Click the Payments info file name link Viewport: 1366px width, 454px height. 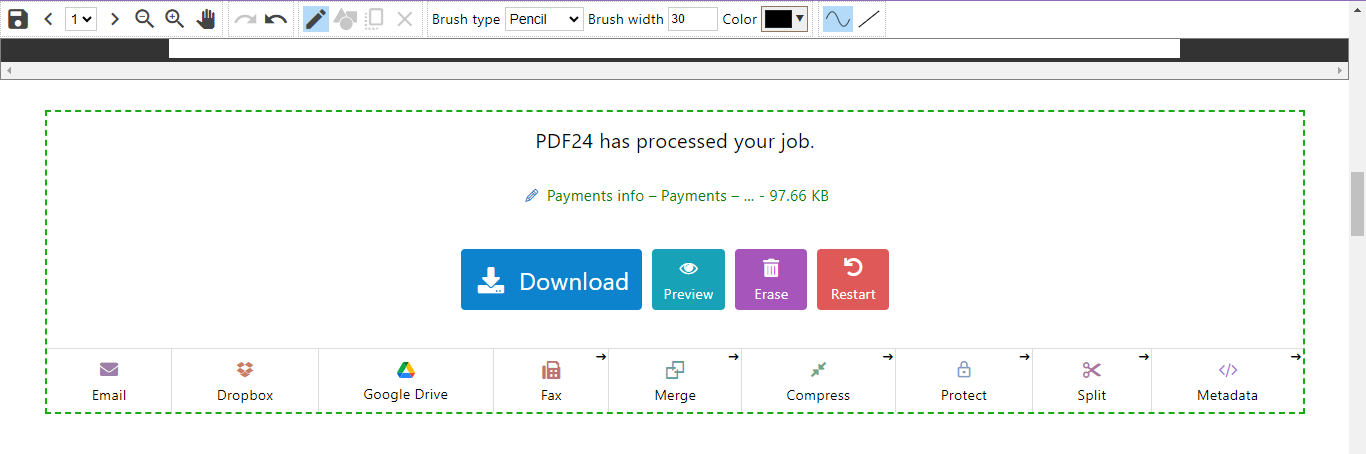(x=688, y=196)
